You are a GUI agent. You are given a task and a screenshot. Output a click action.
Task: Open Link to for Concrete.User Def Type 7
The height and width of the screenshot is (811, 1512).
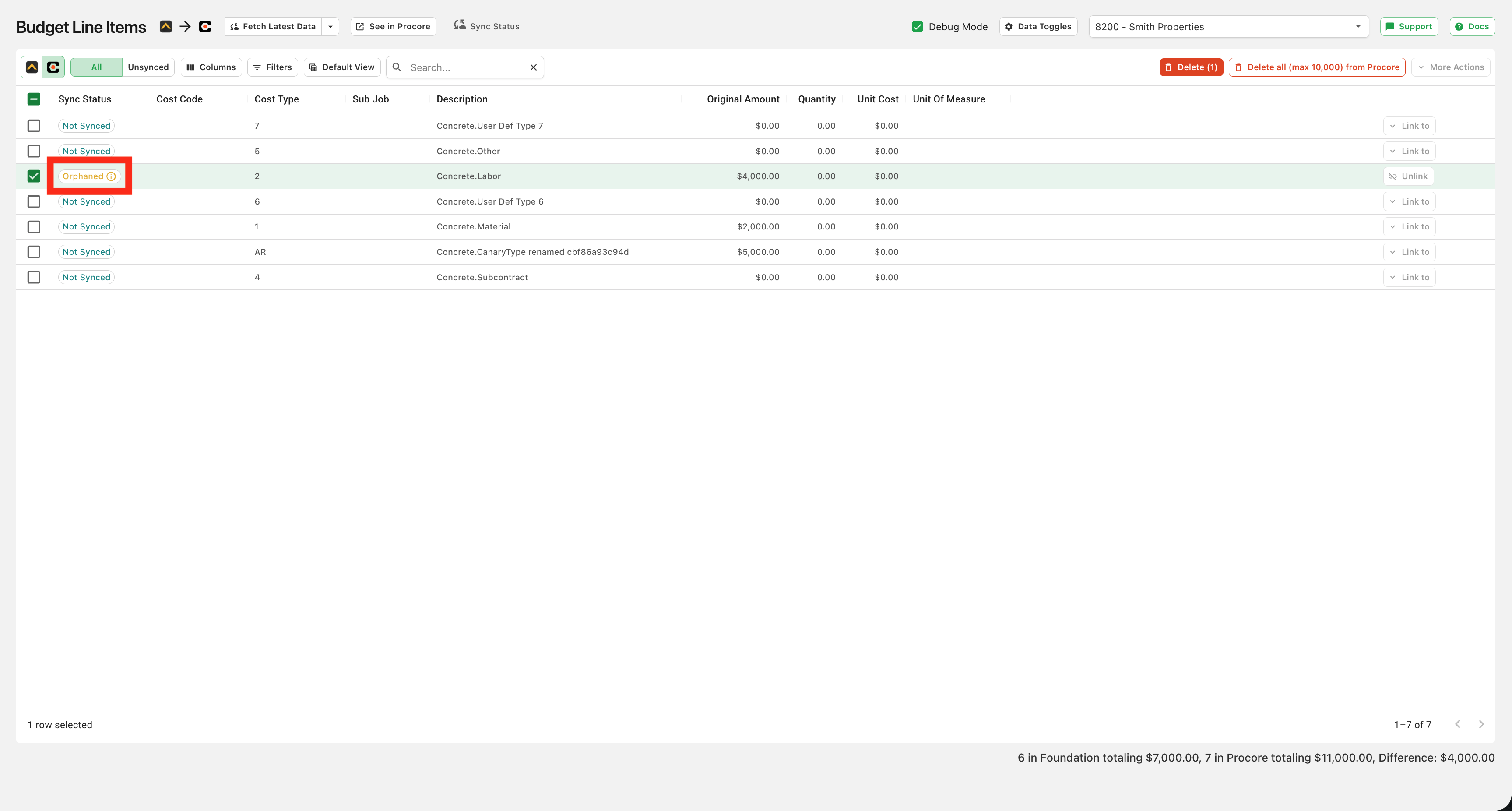point(1409,126)
